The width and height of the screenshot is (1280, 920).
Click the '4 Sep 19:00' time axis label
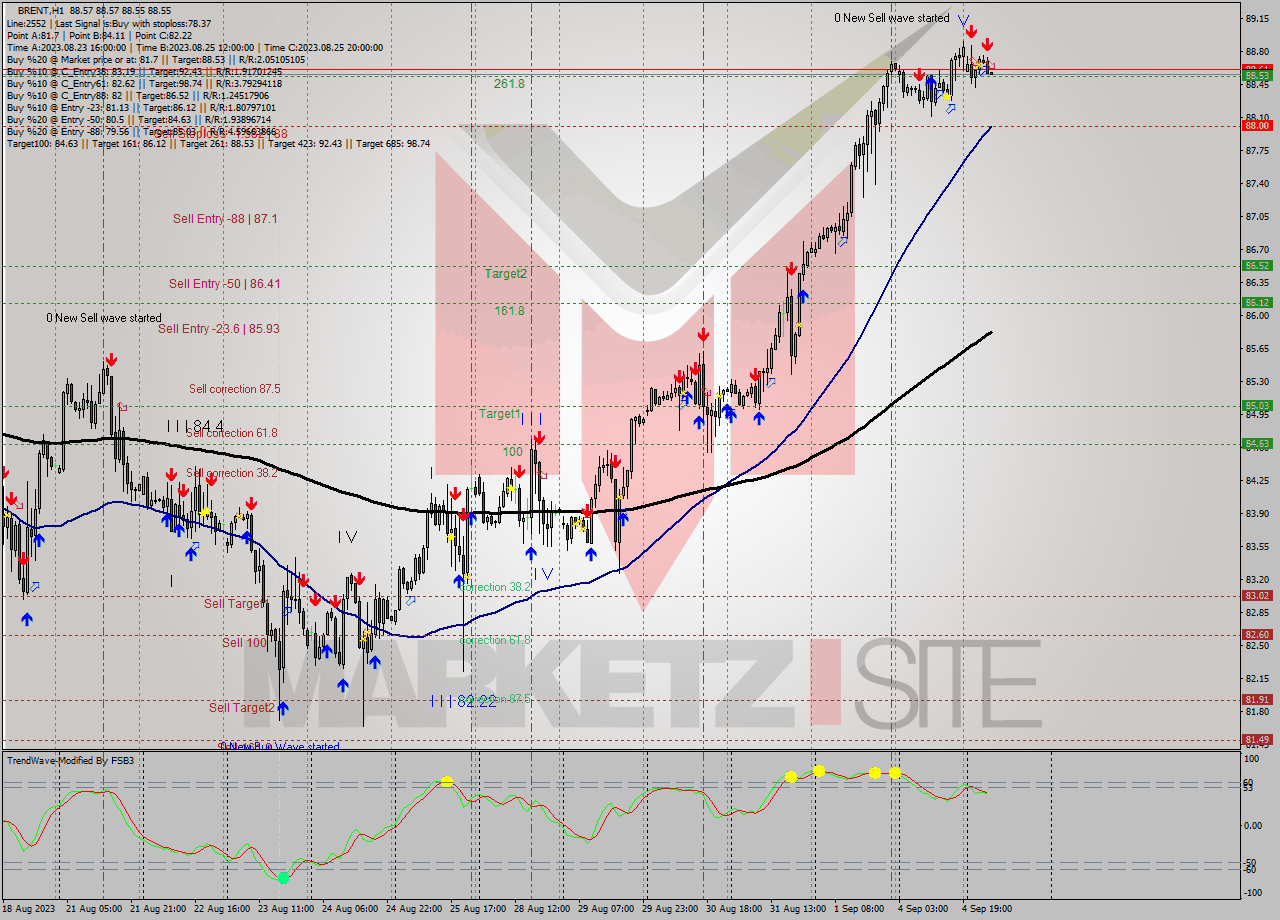pyautogui.click(x=986, y=909)
